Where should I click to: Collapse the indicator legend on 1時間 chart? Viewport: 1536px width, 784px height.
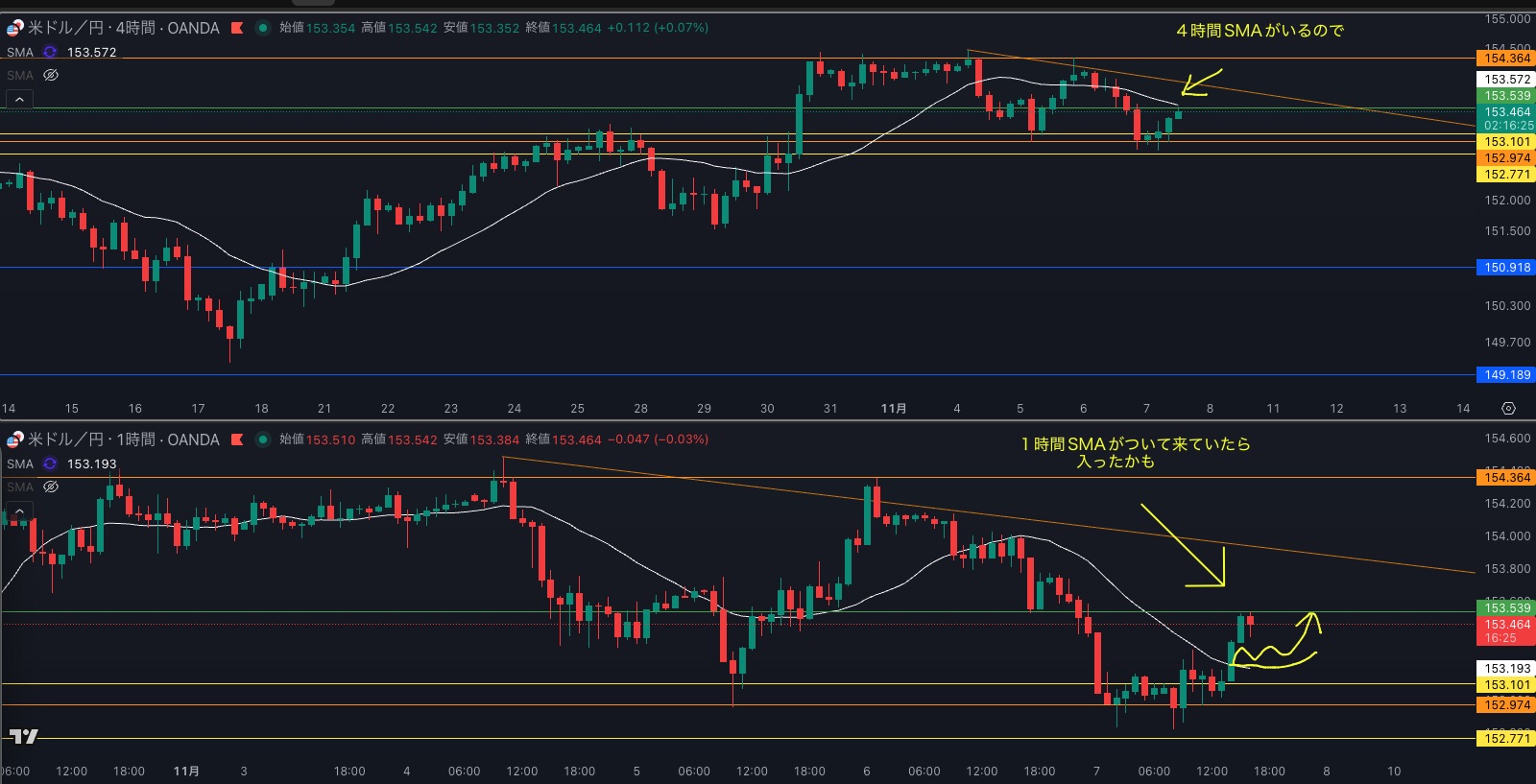point(19,511)
